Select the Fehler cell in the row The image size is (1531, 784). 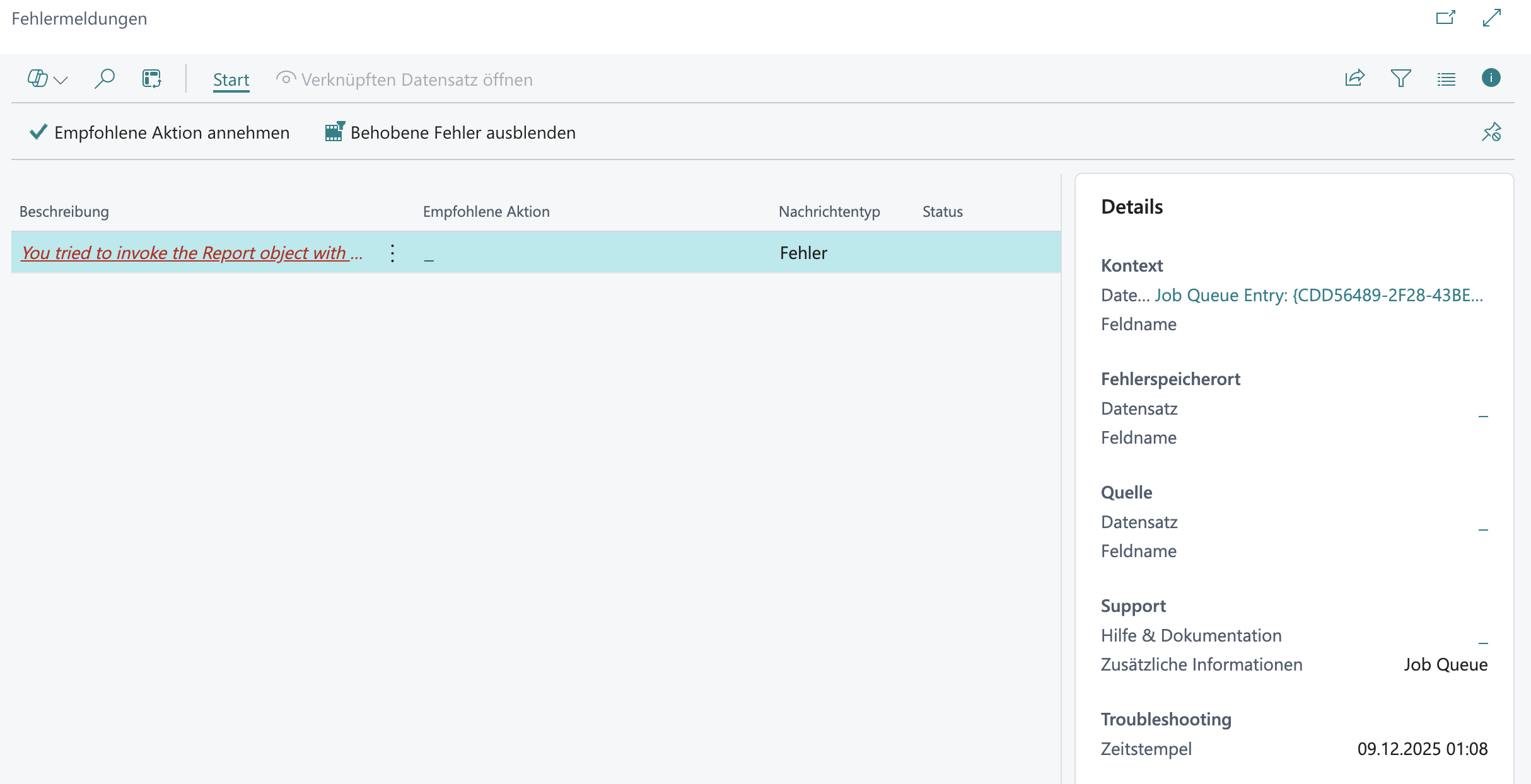(803, 253)
